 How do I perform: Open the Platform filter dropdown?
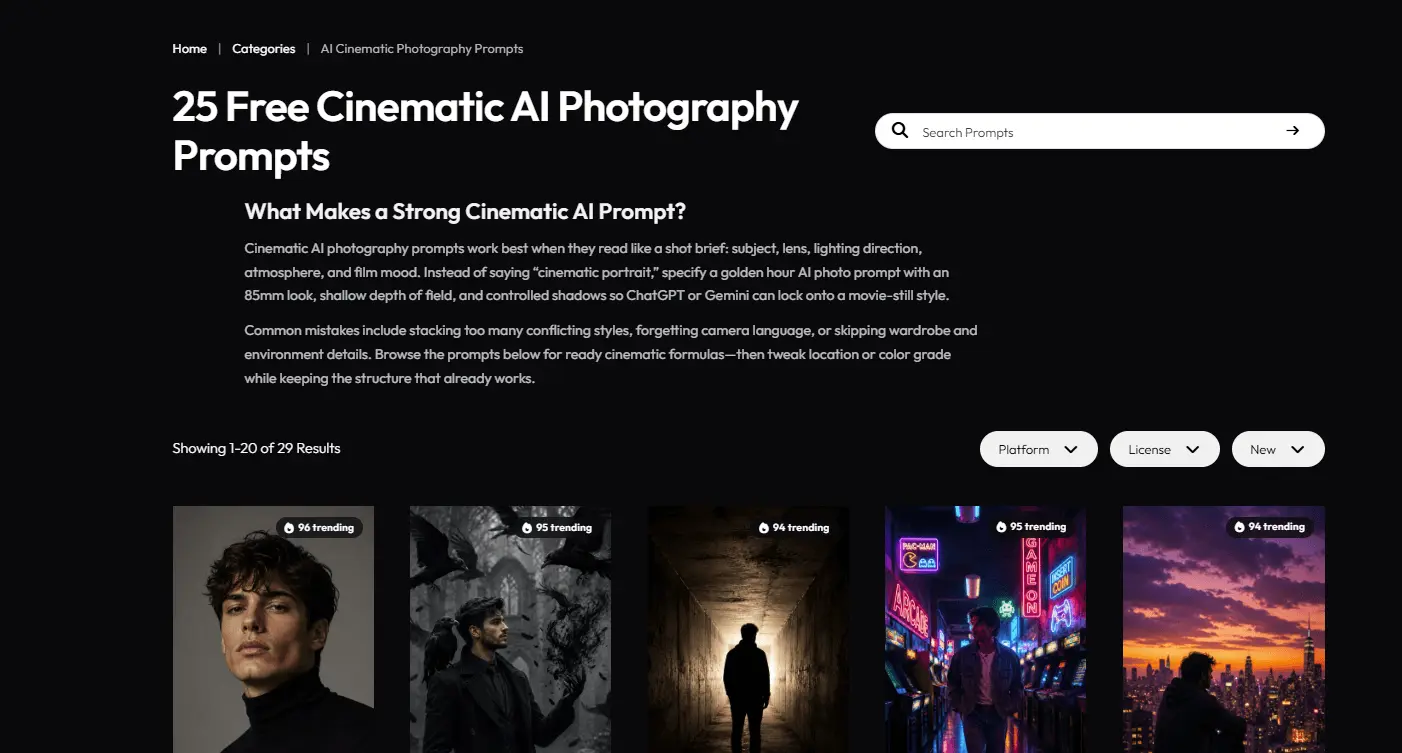(1039, 449)
